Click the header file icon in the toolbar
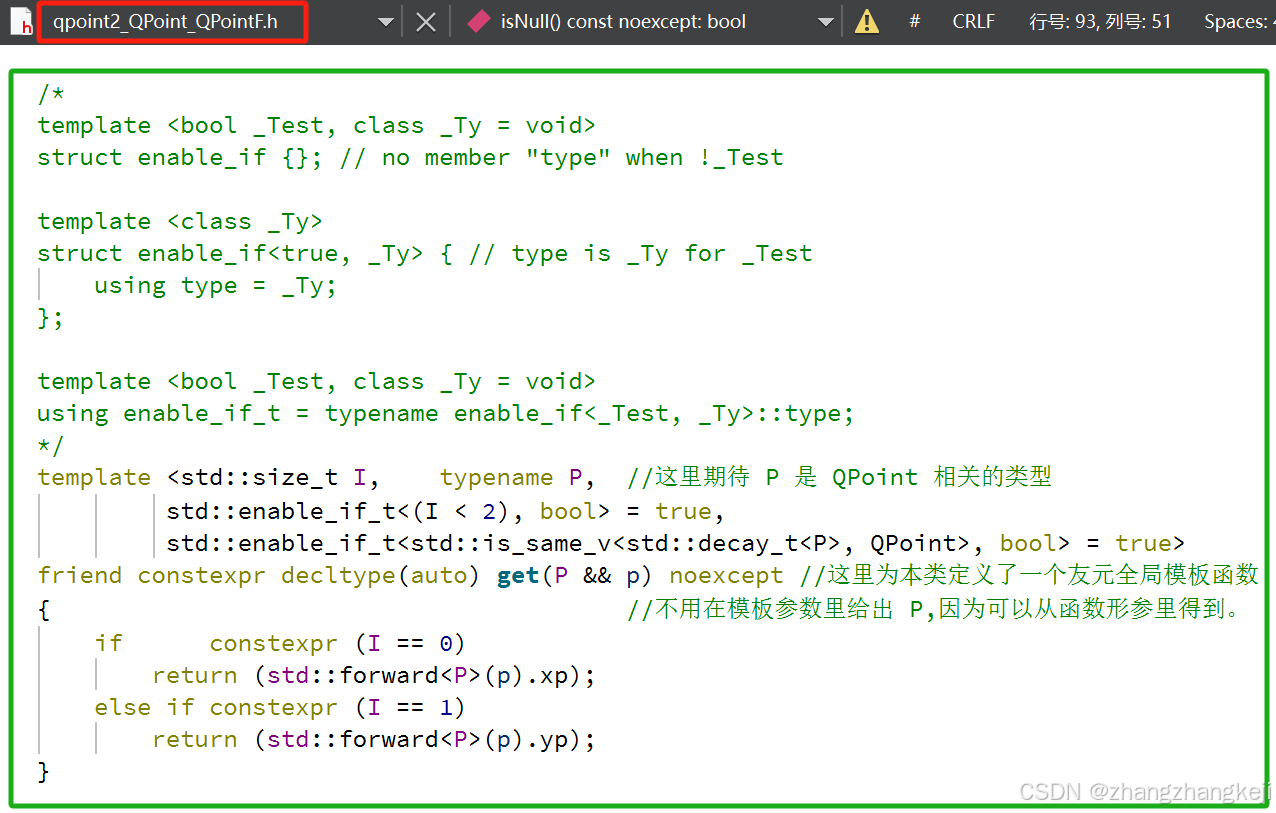 pos(20,21)
